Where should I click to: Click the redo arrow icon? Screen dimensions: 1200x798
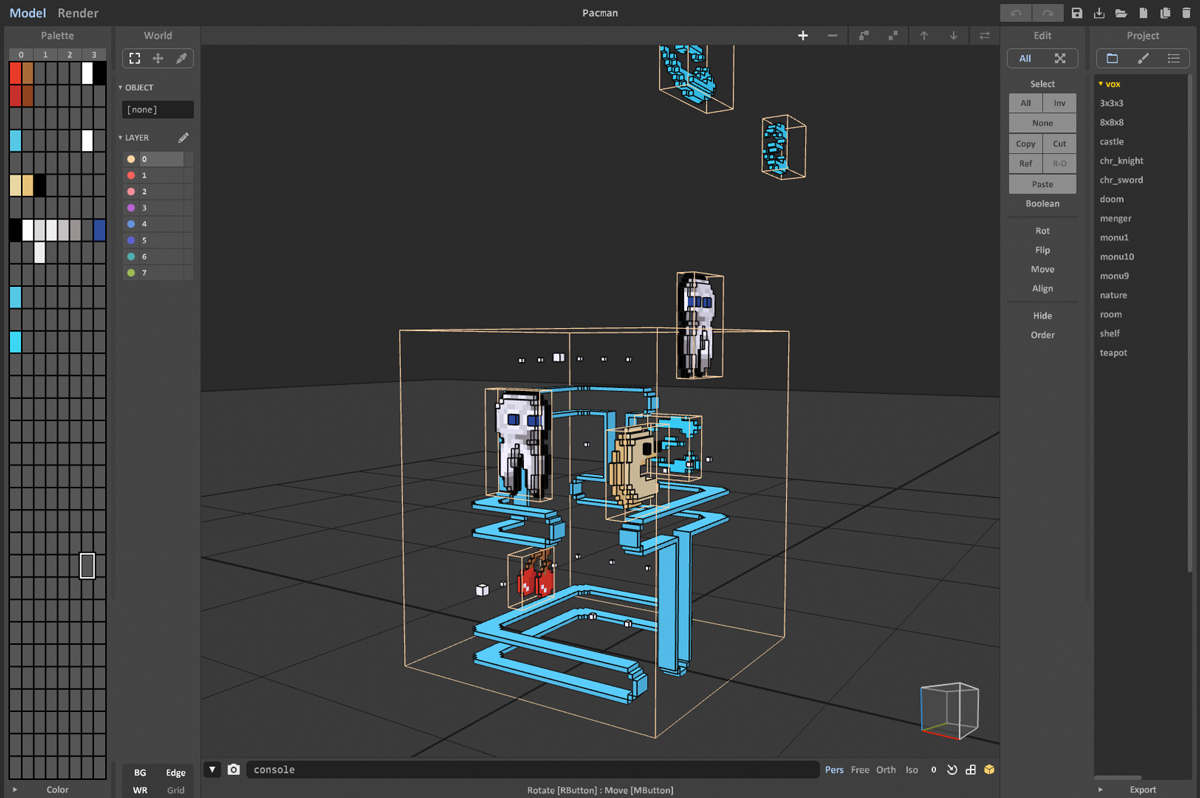coord(1047,13)
